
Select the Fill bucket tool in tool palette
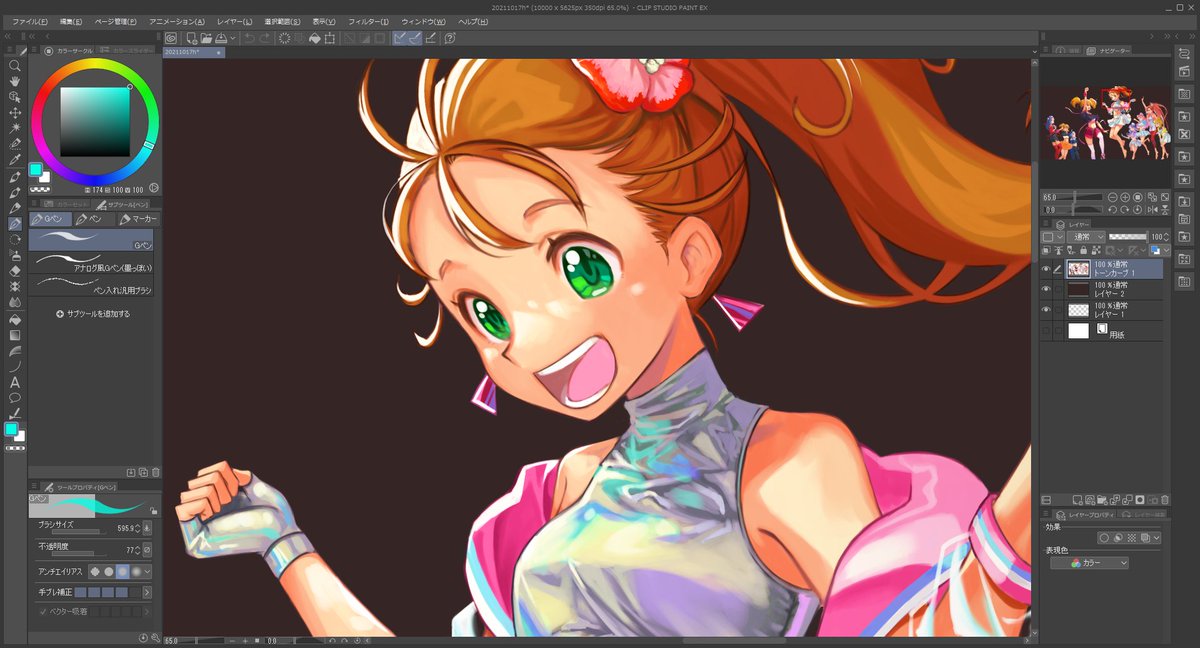pyautogui.click(x=15, y=319)
